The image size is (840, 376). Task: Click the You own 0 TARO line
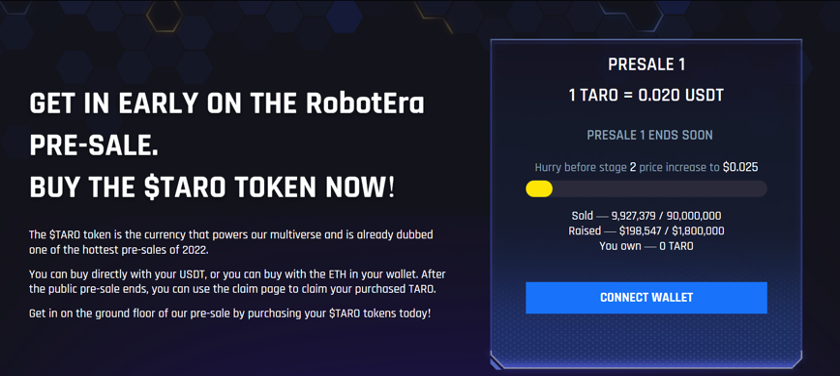tap(646, 246)
